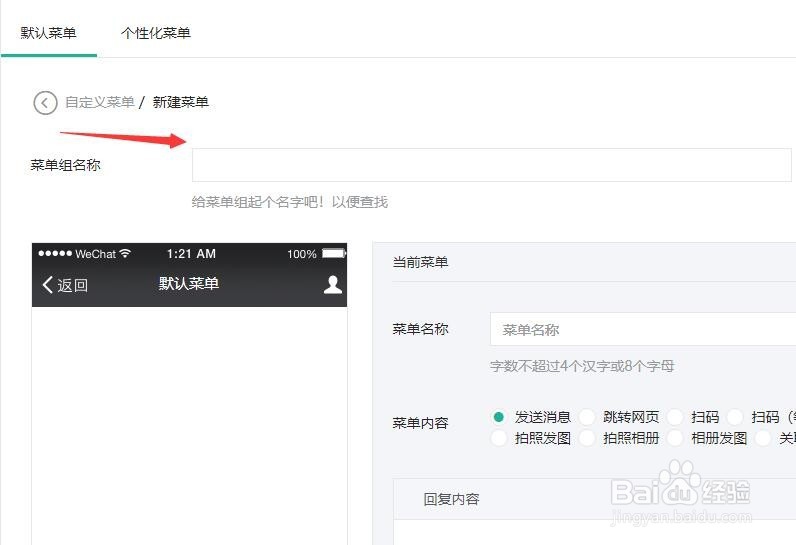Open the 个性化菜单 tab
Image resolution: width=796 pixels, height=545 pixels.
coord(156,33)
